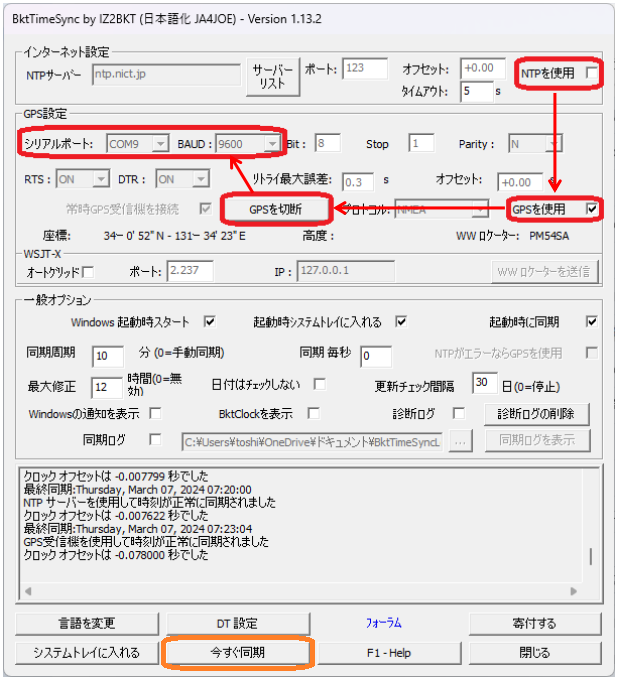Click the NTPサーバー input field
617x680 pixels.
point(166,75)
